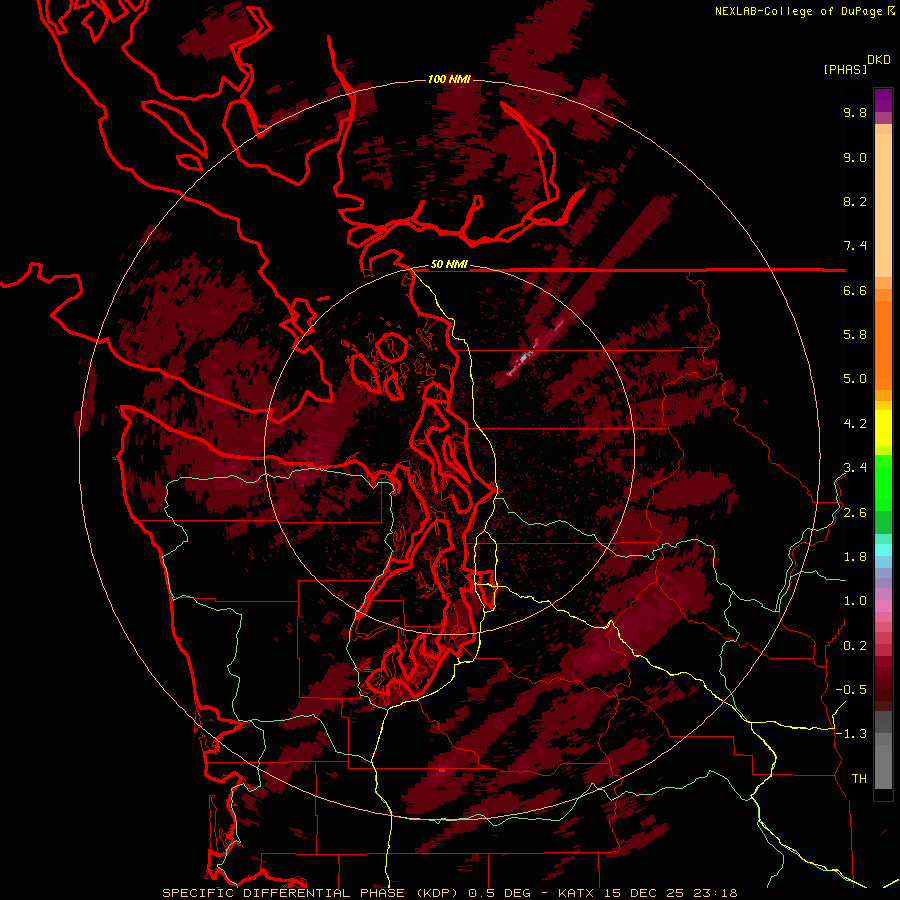Screen dimensions: 900x900
Task: Click the -0.5 scale value
Action: (x=851, y=690)
